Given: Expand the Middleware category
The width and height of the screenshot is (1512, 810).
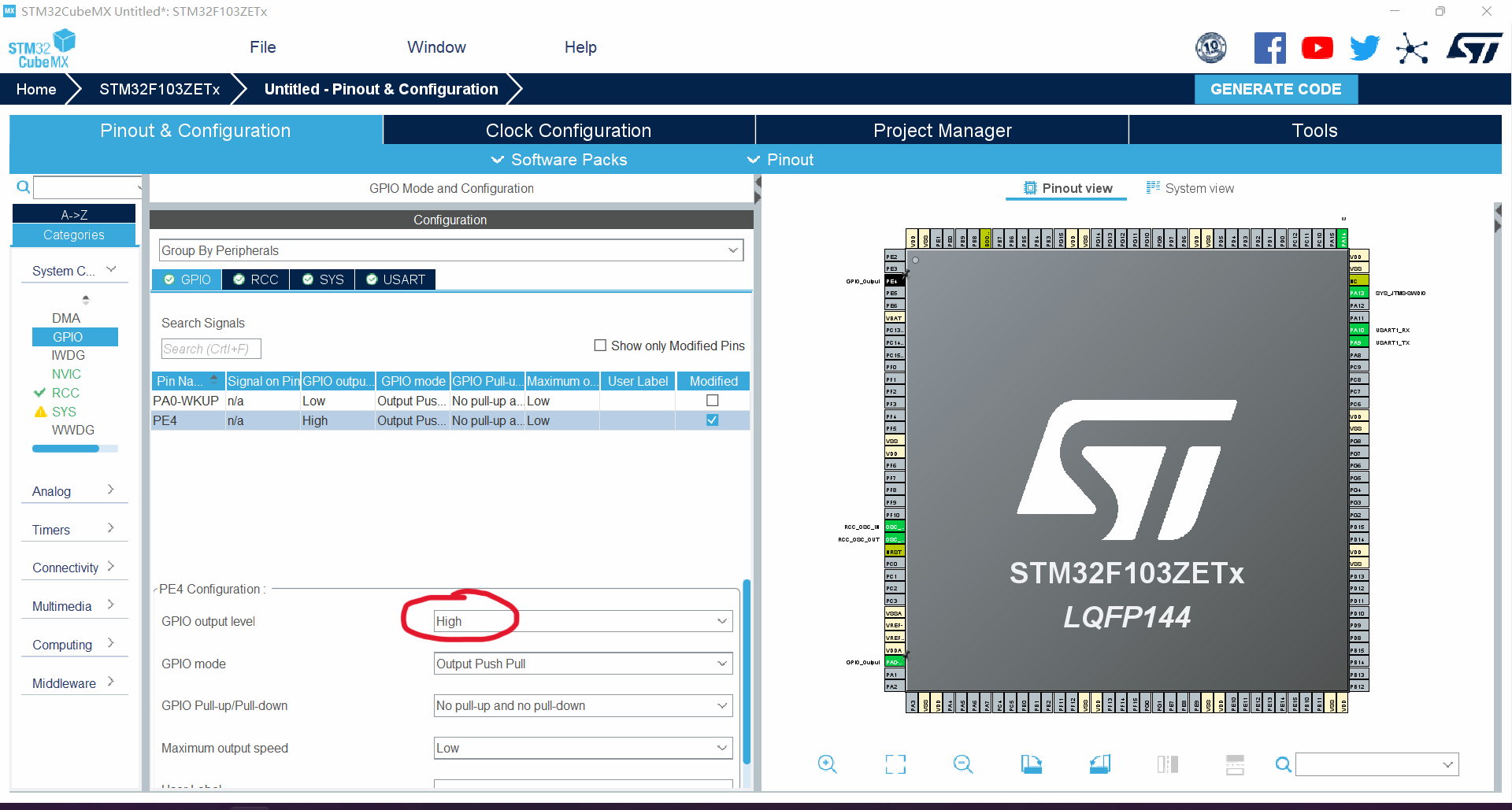Looking at the screenshot, I should 74,683.
